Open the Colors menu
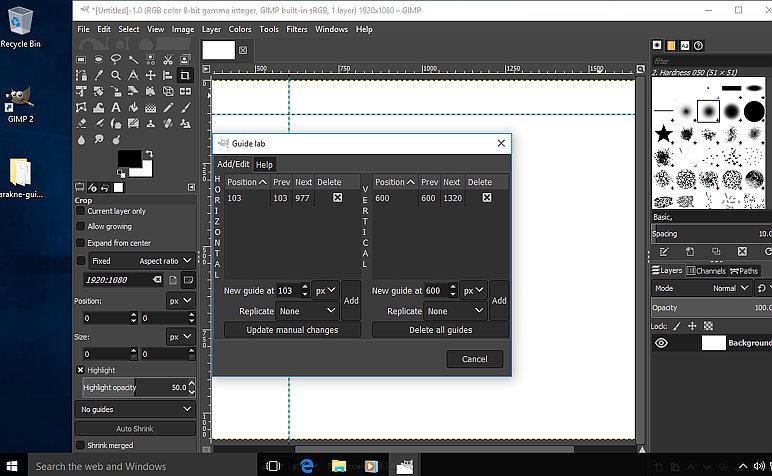This screenshot has width=772, height=476. click(x=240, y=29)
